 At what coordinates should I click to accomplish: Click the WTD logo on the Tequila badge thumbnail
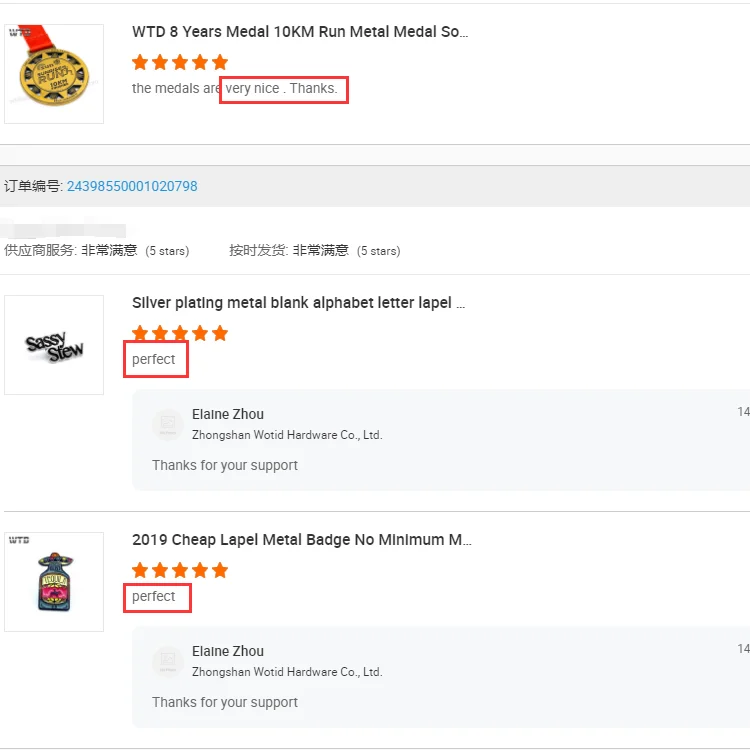click(x=19, y=540)
